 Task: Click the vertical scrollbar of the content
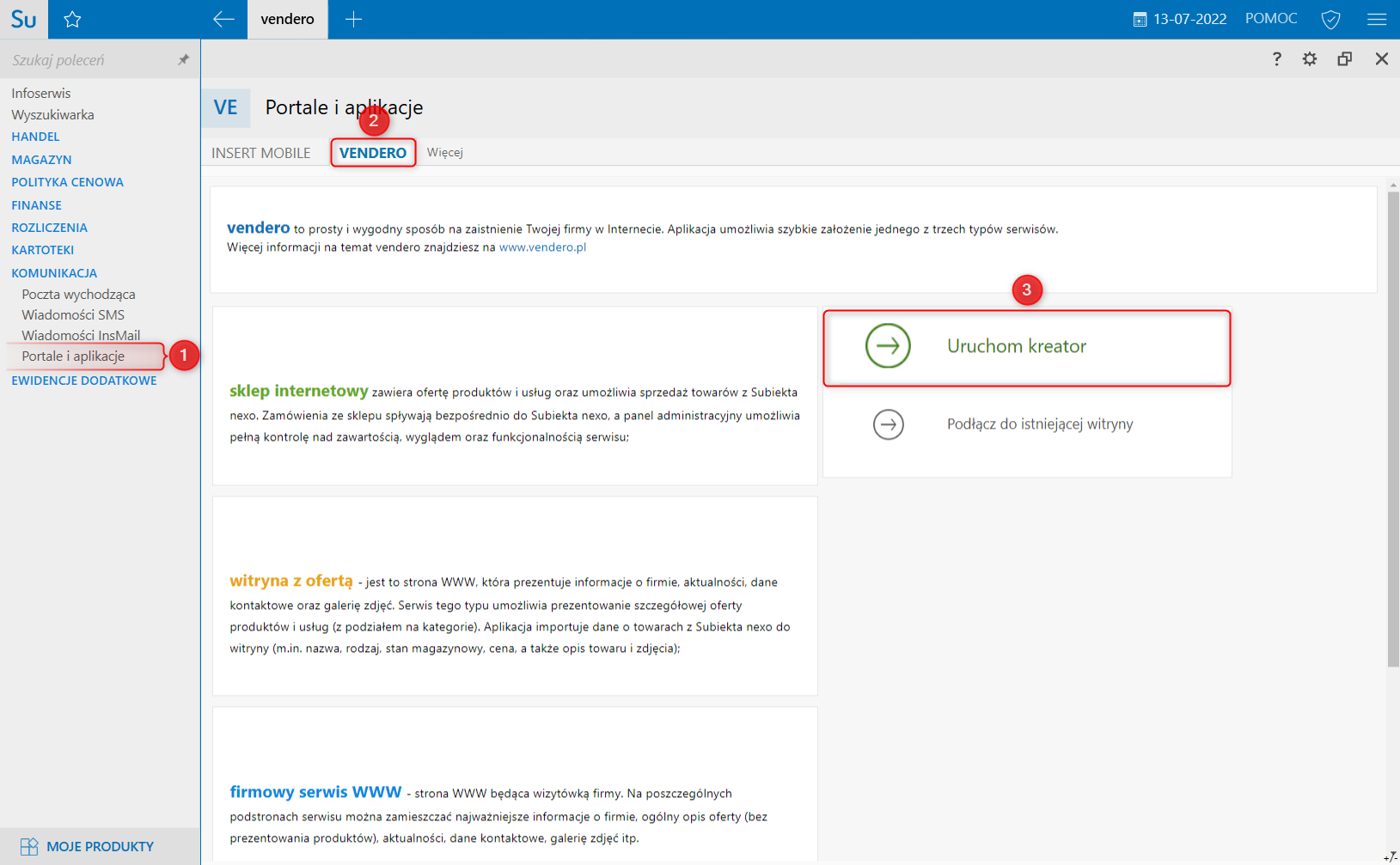coord(1393,429)
